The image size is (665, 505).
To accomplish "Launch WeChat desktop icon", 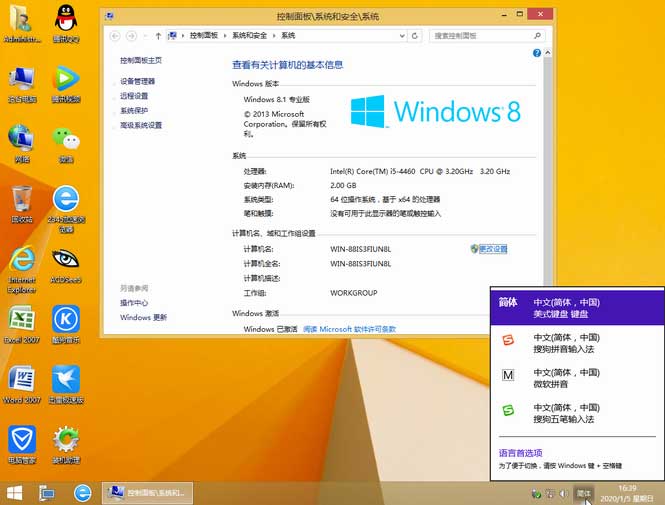I will [66, 144].
